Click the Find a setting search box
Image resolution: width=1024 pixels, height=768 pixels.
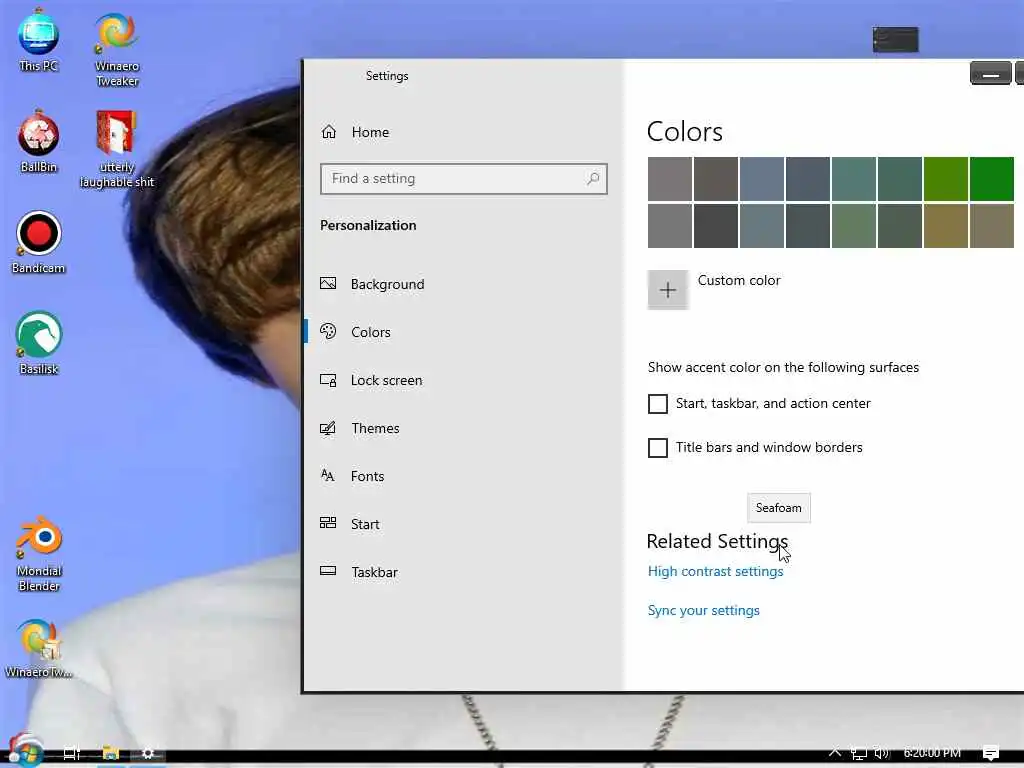464,179
